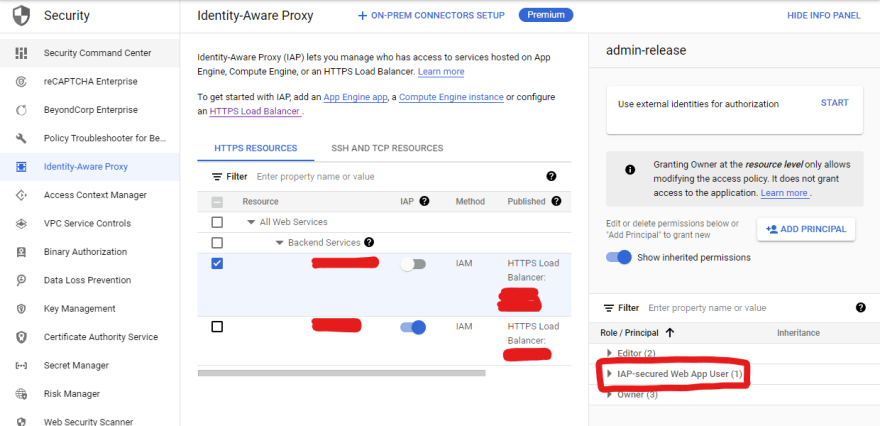Open the HTTPS Load Balancer link
Image resolution: width=880 pixels, height=426 pixels.
(x=255, y=111)
